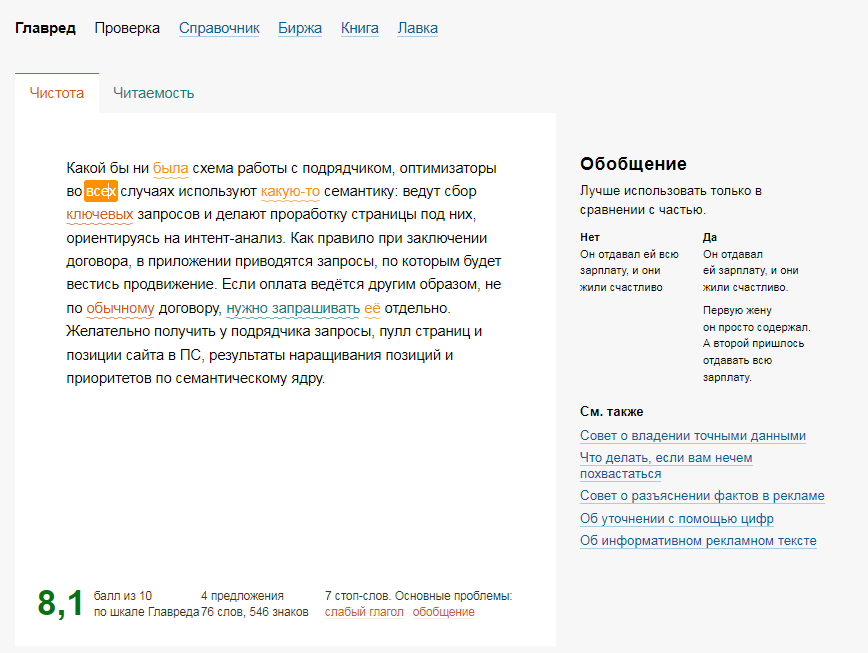Open "Что делать, если вам нечем похвастаться"
Screen dimensions: 868x653
666,458
